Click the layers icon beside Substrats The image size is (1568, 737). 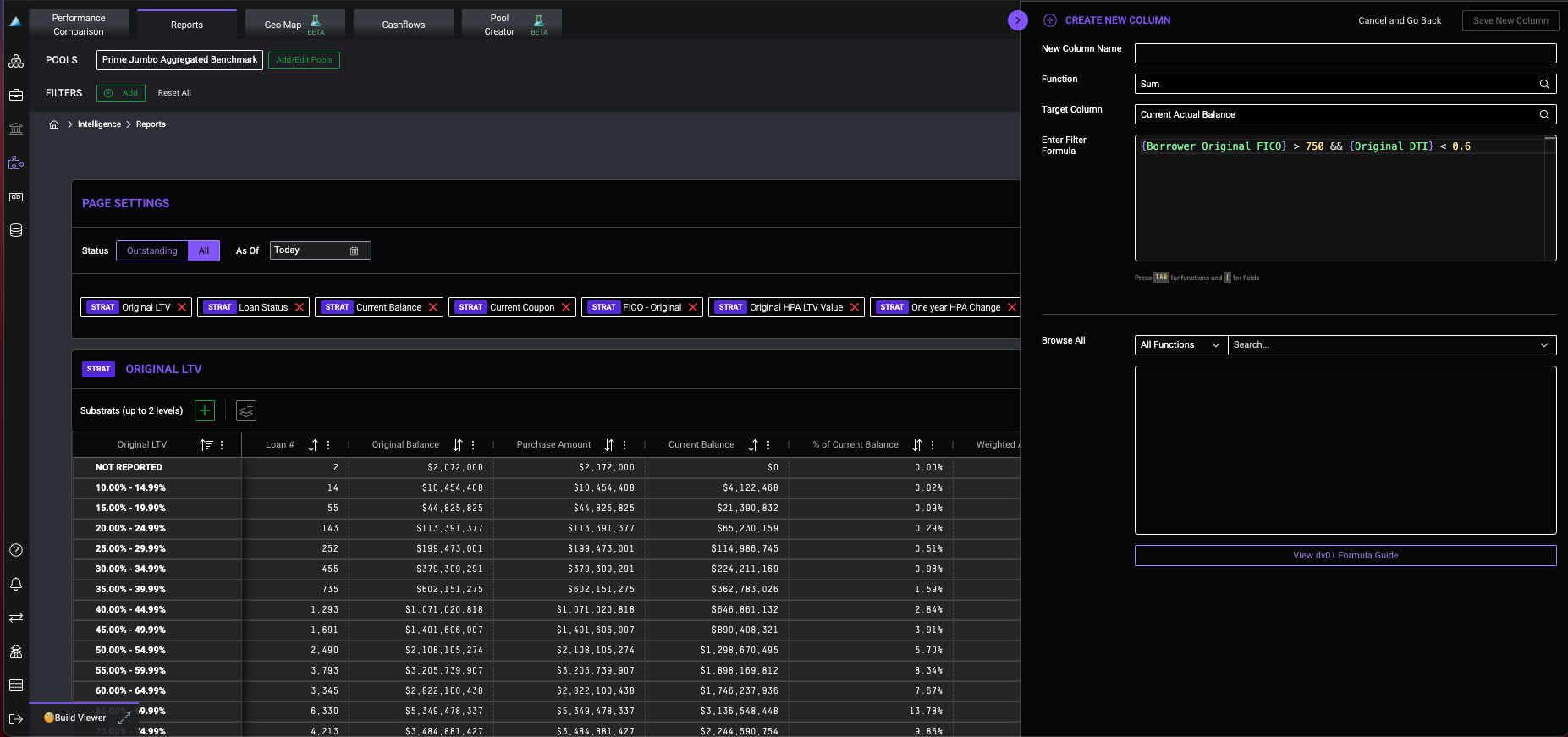(x=246, y=410)
